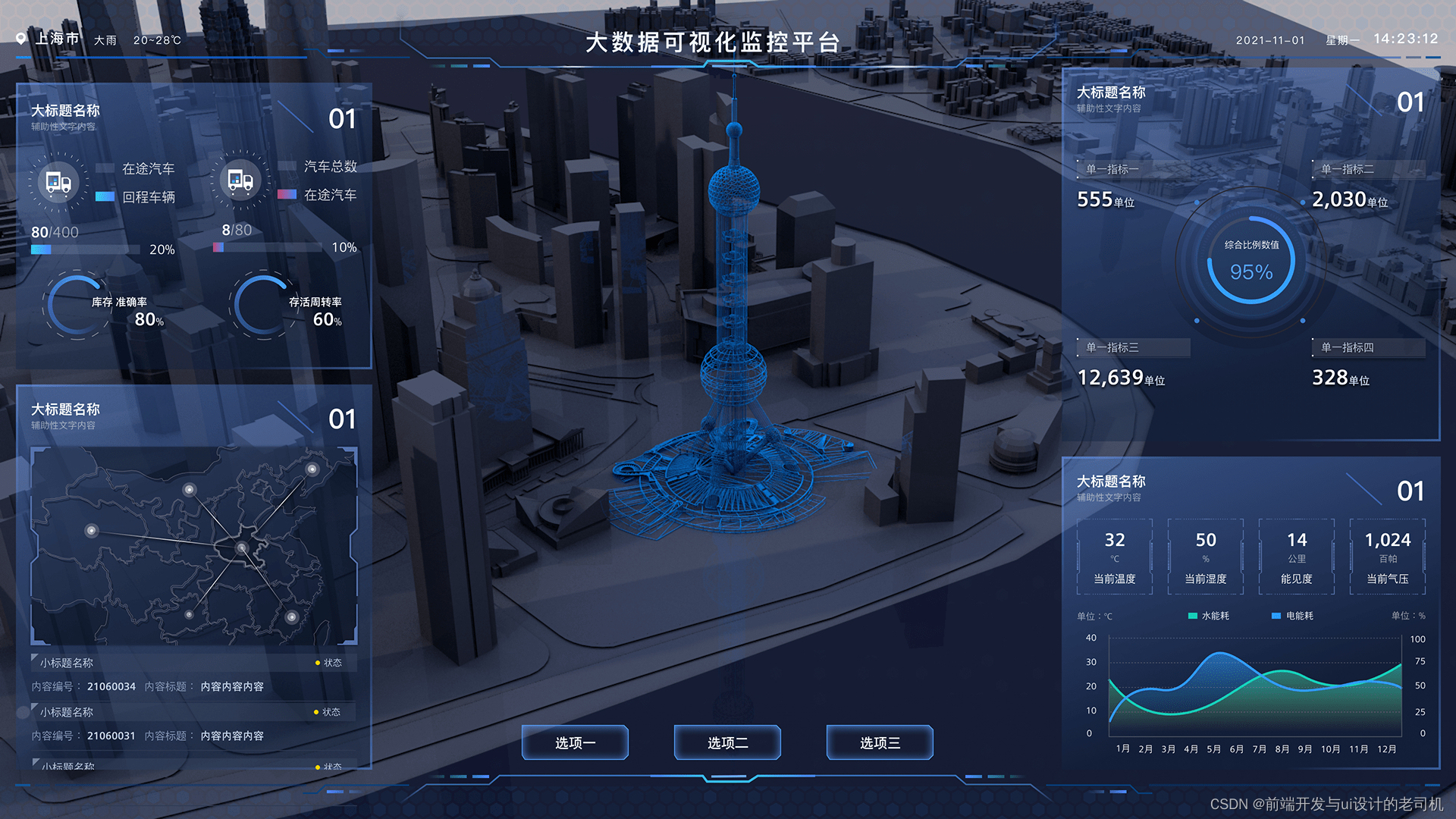This screenshot has width=1456, height=819.
Task: Expand the first 小标题名称 list entry
Action: click(x=67, y=663)
